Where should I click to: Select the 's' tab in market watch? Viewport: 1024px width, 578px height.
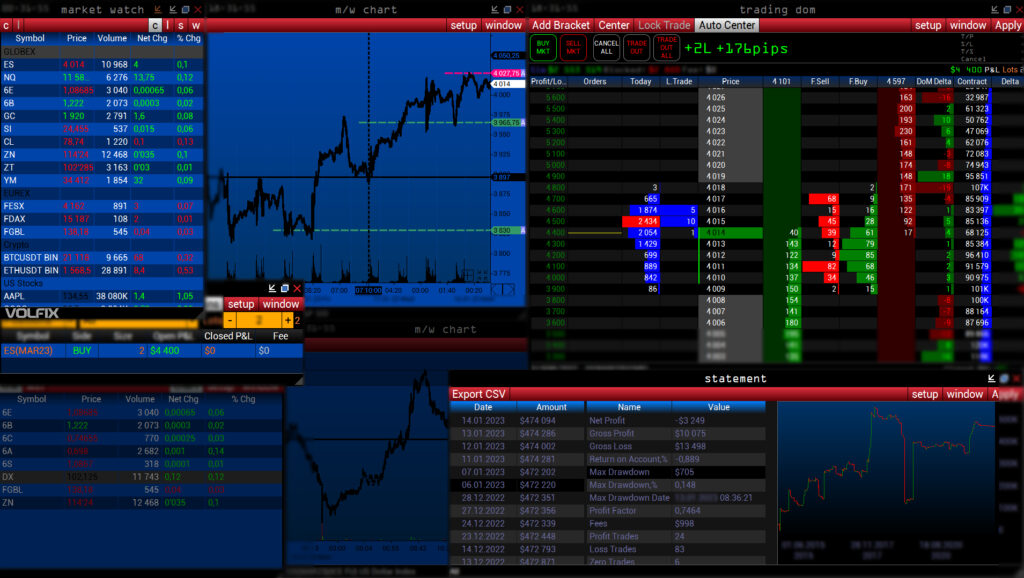[x=181, y=25]
